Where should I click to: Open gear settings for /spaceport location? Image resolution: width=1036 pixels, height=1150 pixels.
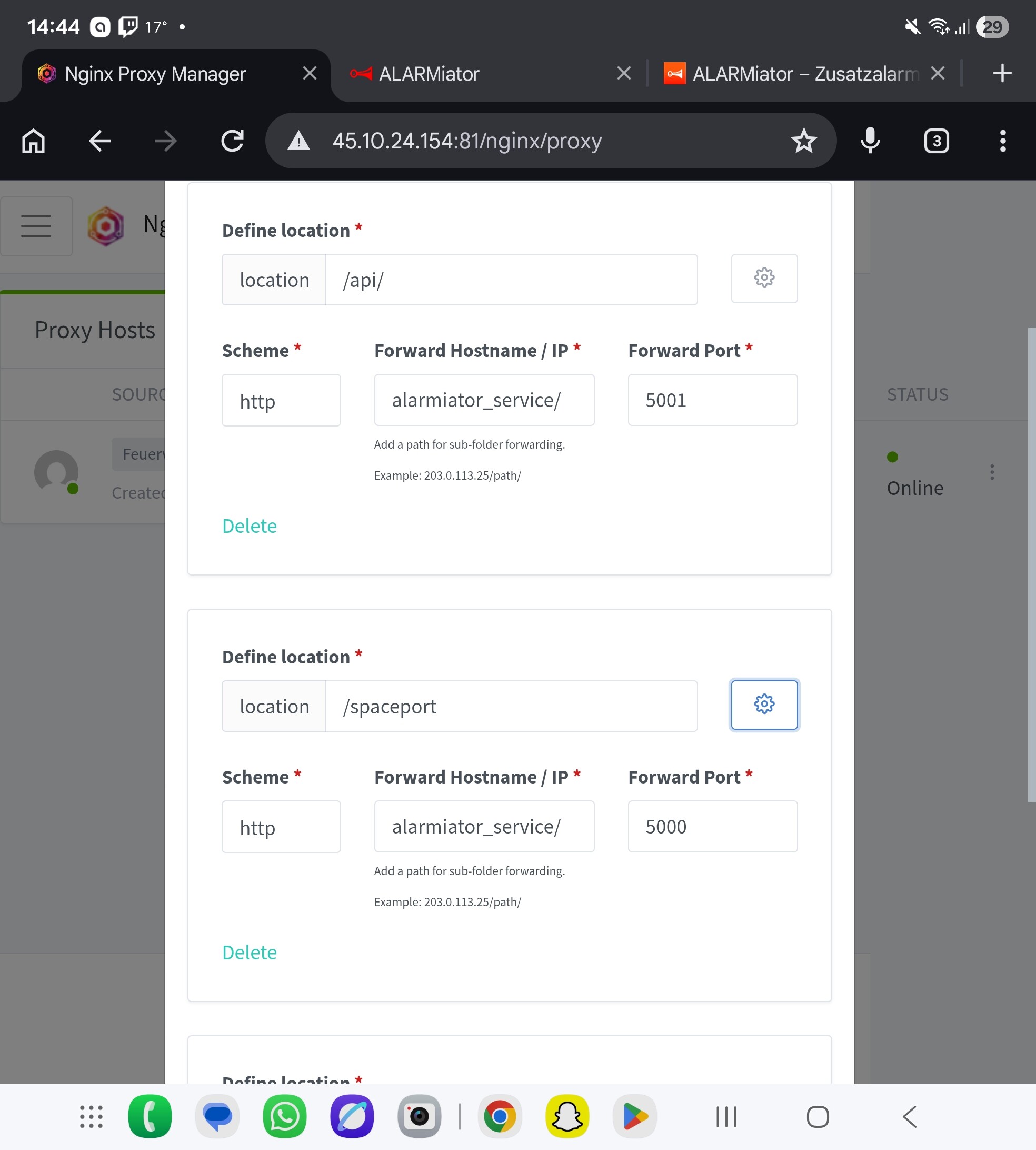764,704
